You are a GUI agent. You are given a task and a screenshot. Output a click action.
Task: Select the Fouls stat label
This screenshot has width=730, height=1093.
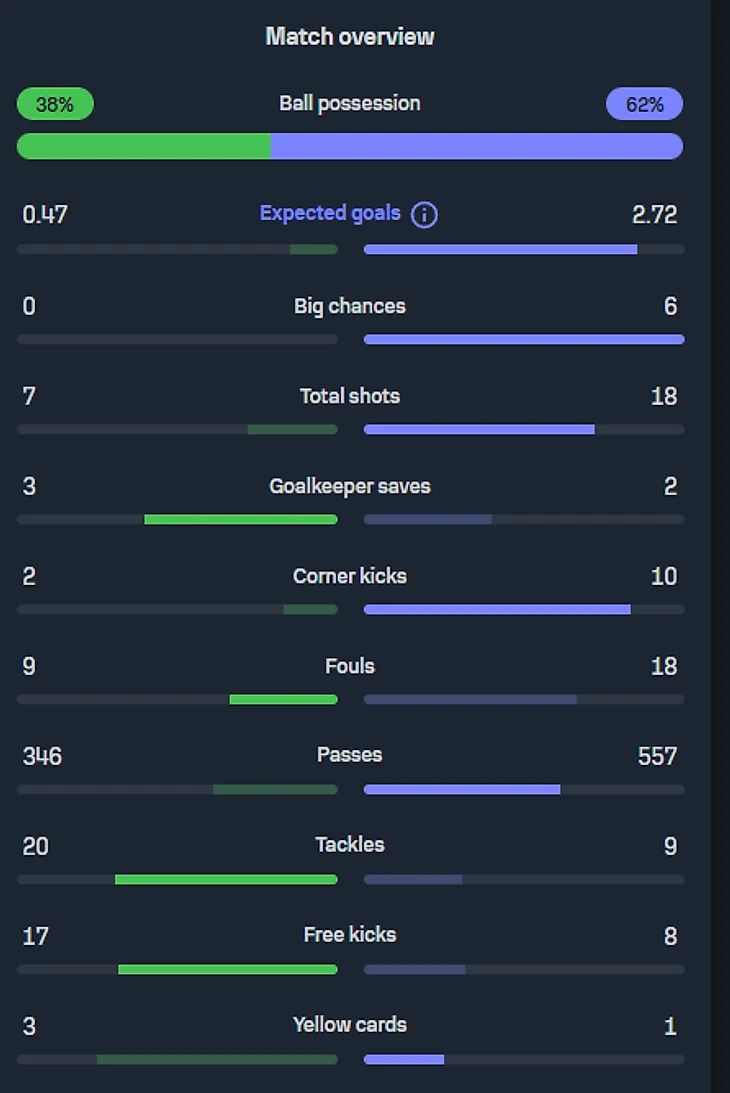click(350, 666)
